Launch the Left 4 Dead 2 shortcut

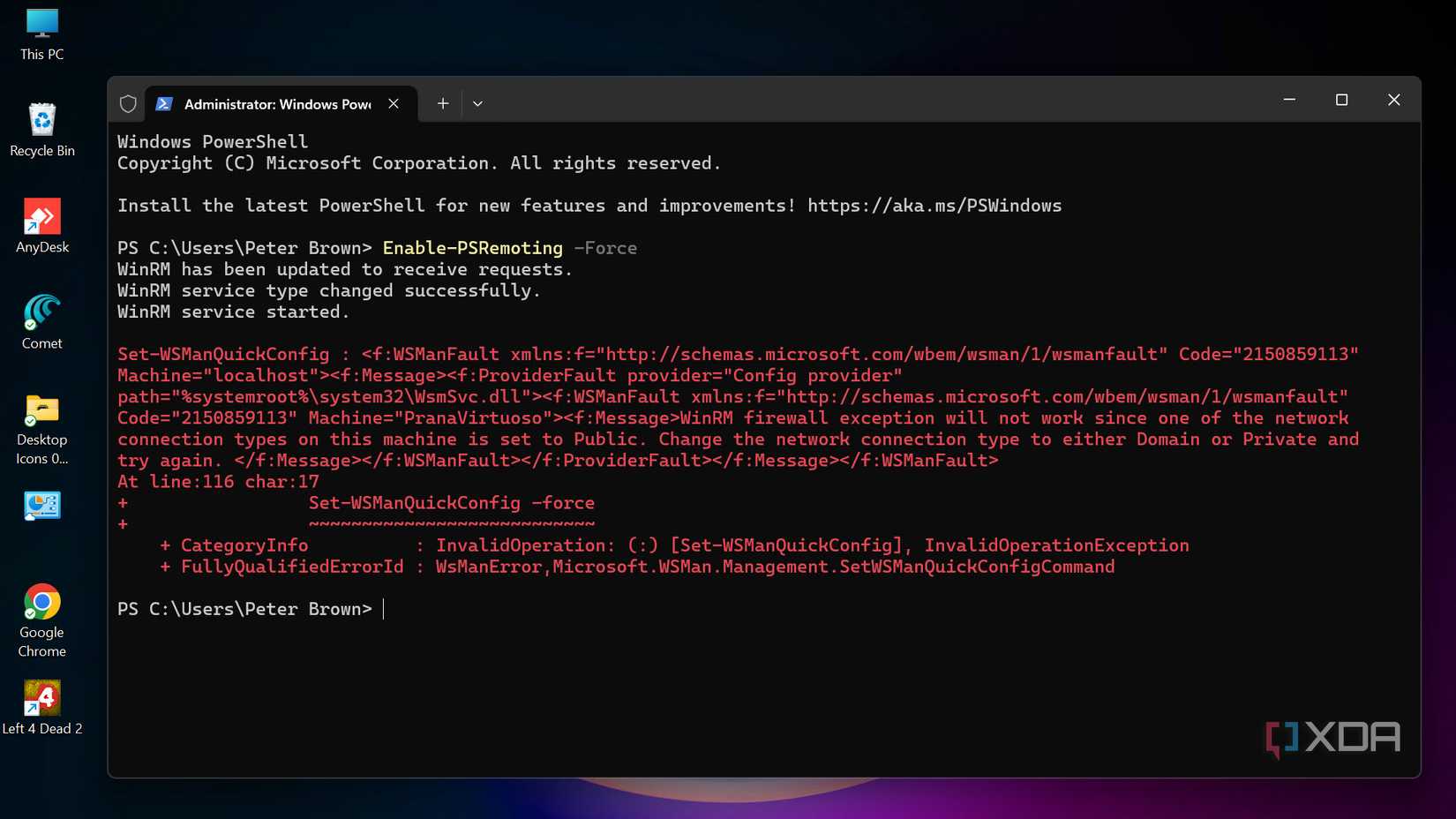coord(42,708)
